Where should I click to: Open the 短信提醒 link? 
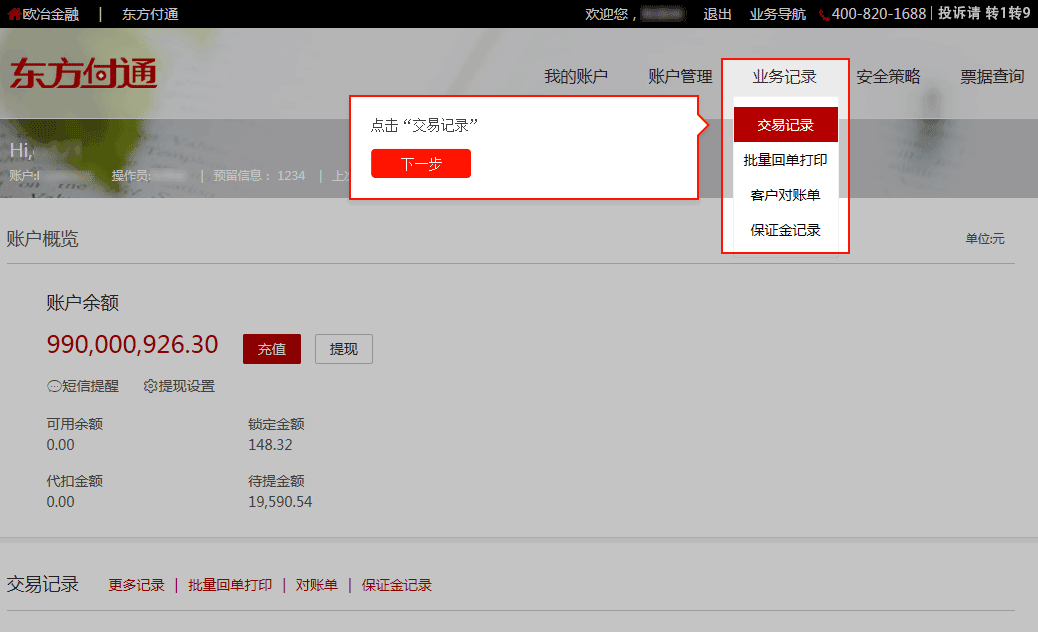[x=91, y=386]
